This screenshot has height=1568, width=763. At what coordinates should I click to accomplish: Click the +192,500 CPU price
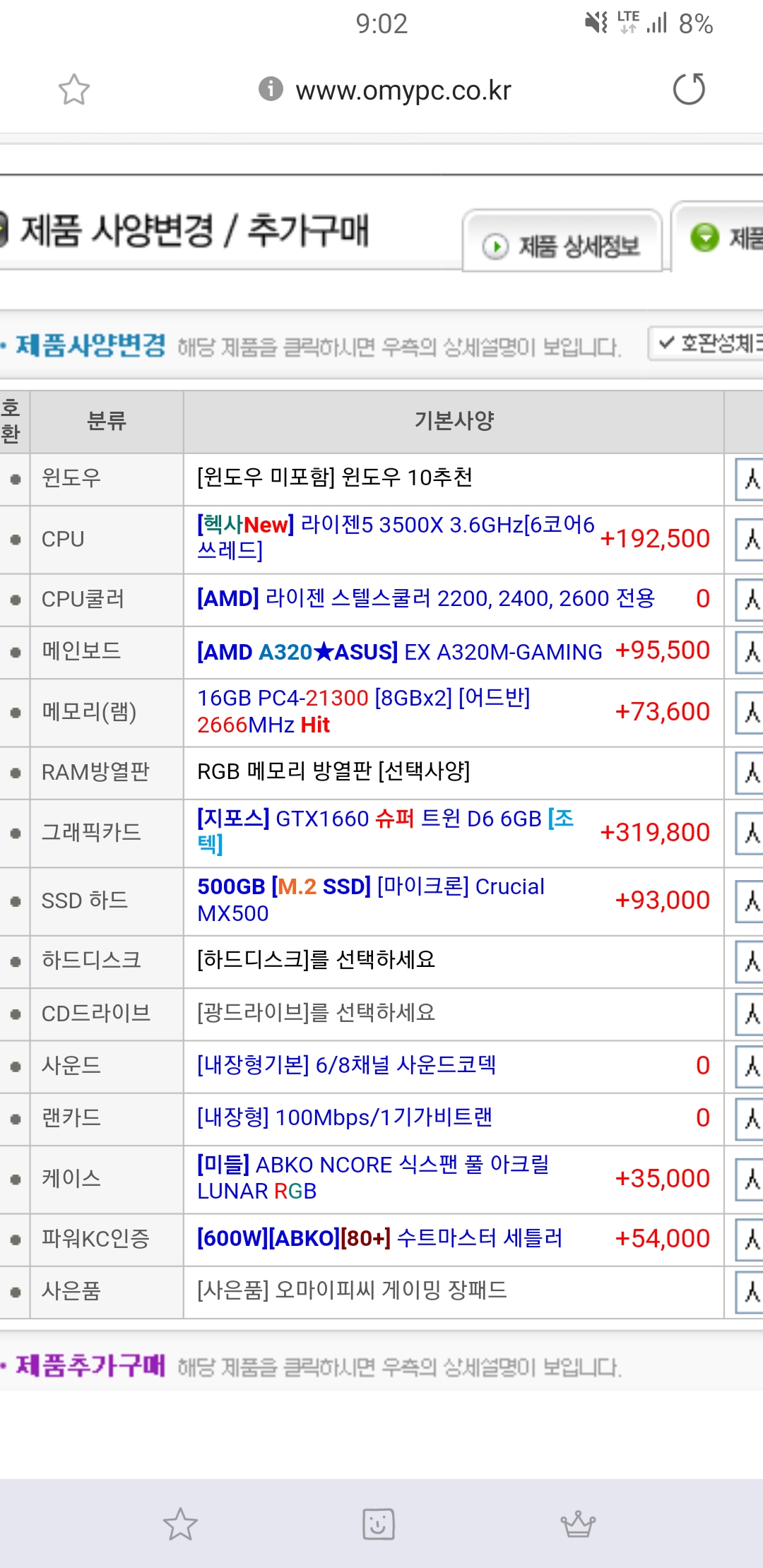[655, 538]
